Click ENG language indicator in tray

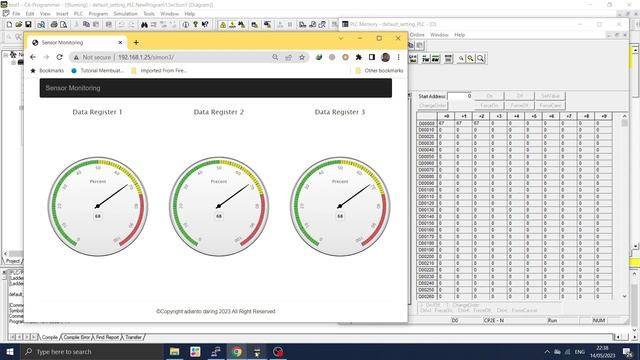coord(580,351)
